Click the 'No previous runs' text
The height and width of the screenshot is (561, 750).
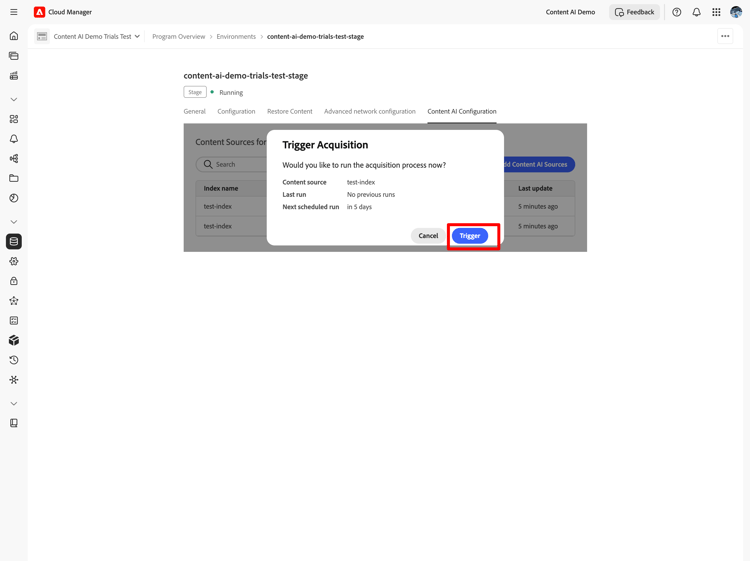(x=371, y=195)
